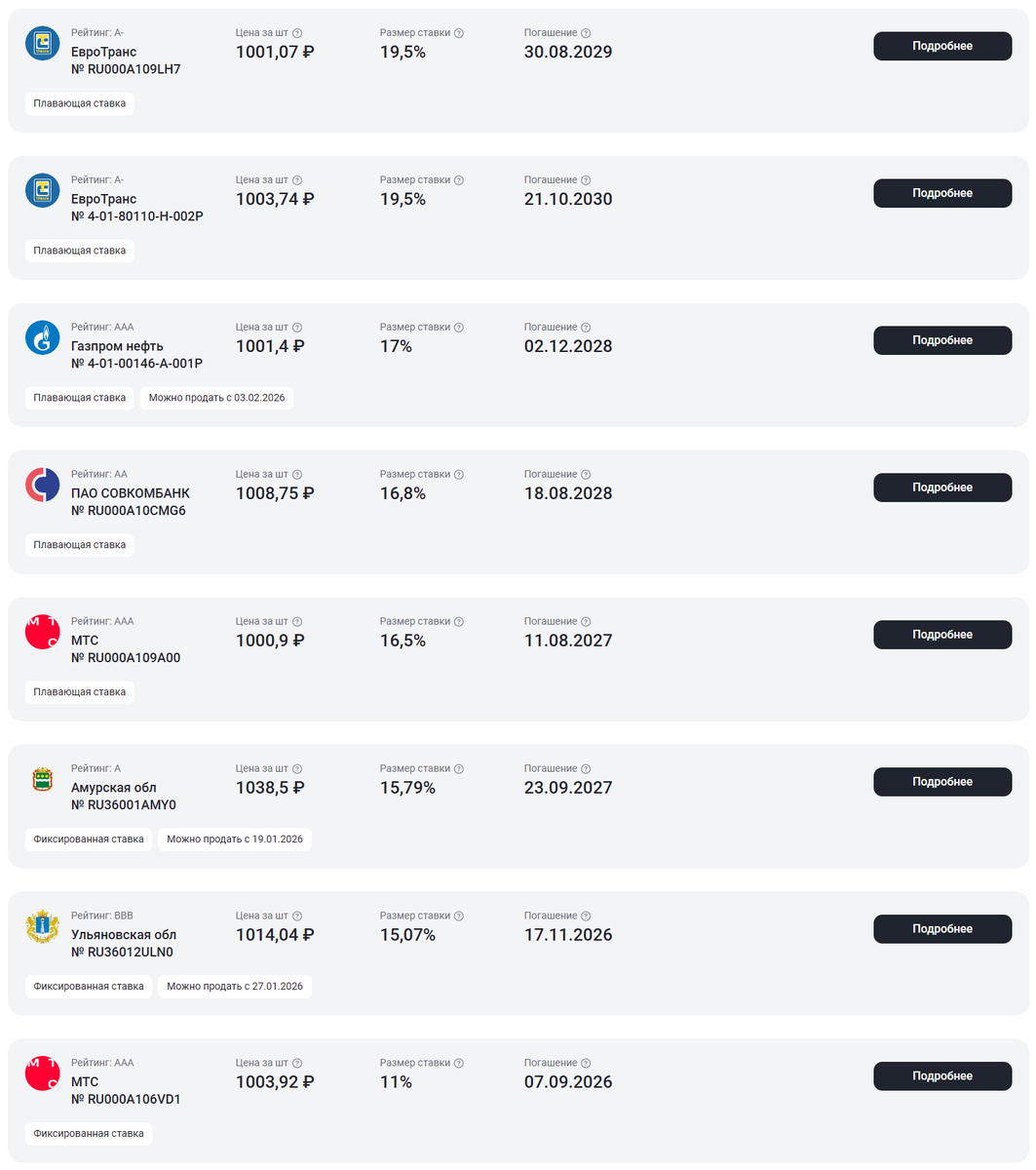The width and height of the screenshot is (1036, 1170).
Task: Click help icon beside Газпром нефть's 'Цена за шт'
Action: pyautogui.click(x=297, y=328)
